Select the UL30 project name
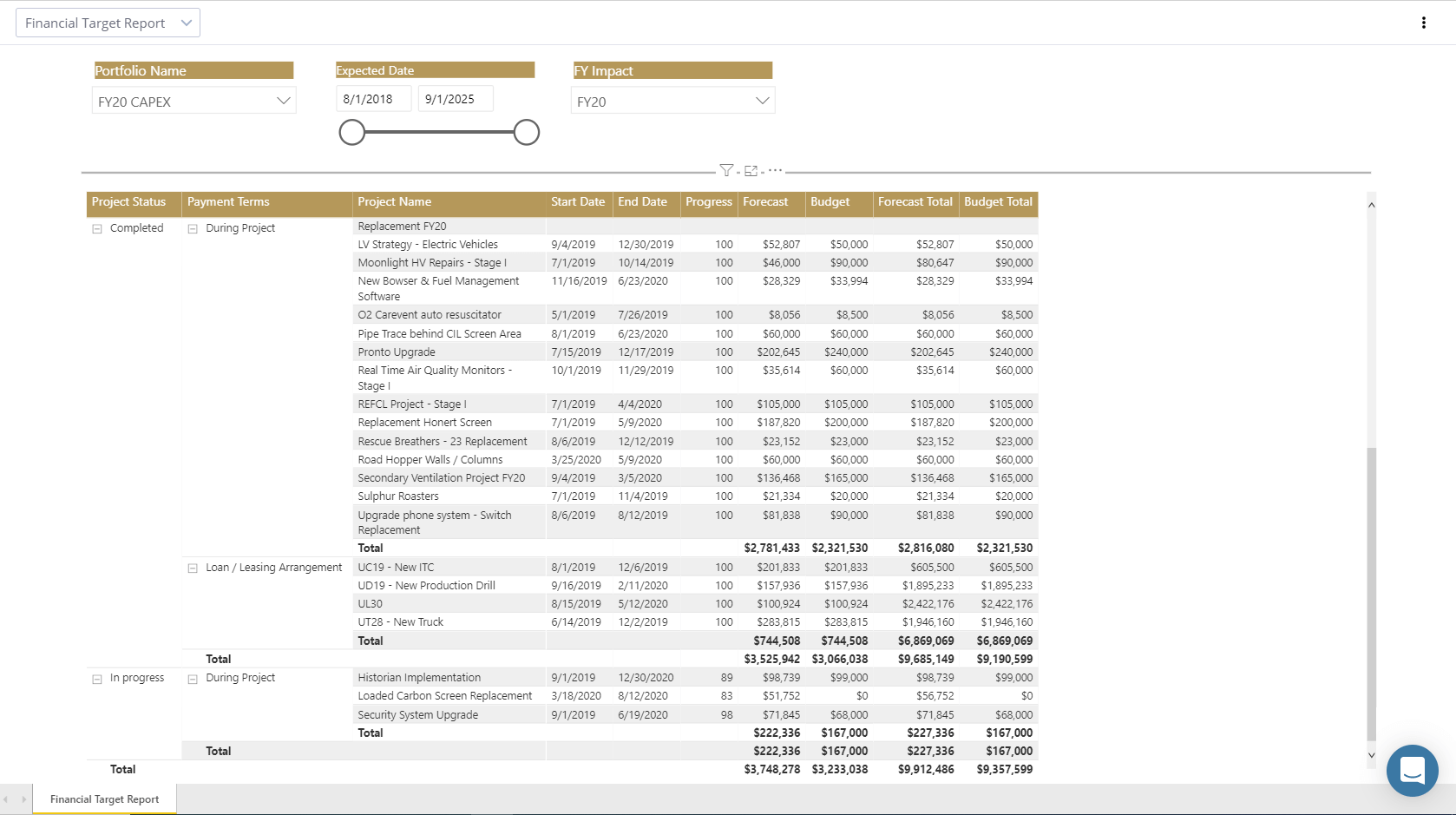1456x815 pixels. click(x=370, y=604)
